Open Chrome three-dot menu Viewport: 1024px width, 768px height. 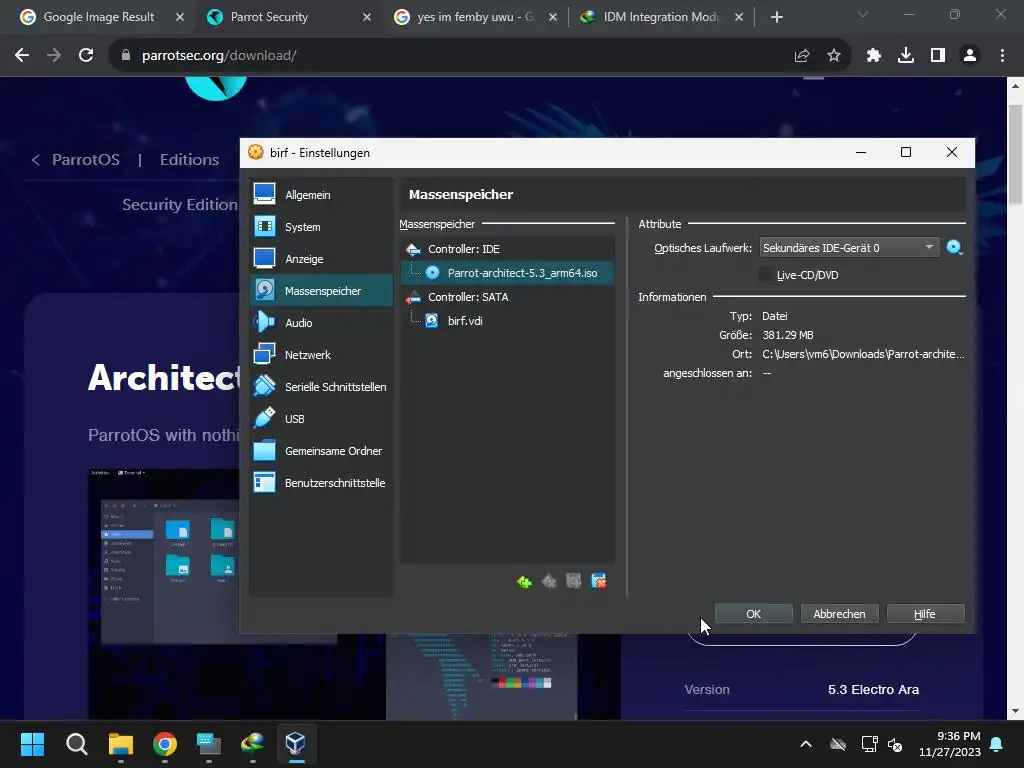[1002, 56]
